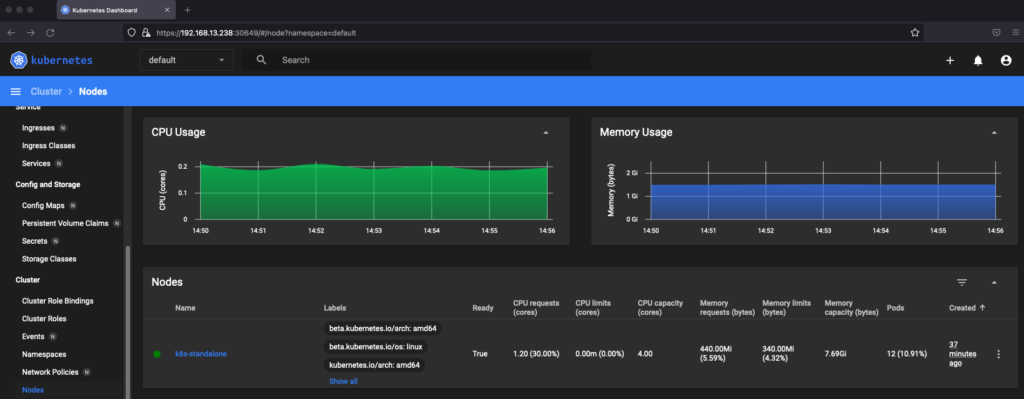Open the k8s-standalone node link
Viewport: 1024px width, 399px height.
pos(200,354)
